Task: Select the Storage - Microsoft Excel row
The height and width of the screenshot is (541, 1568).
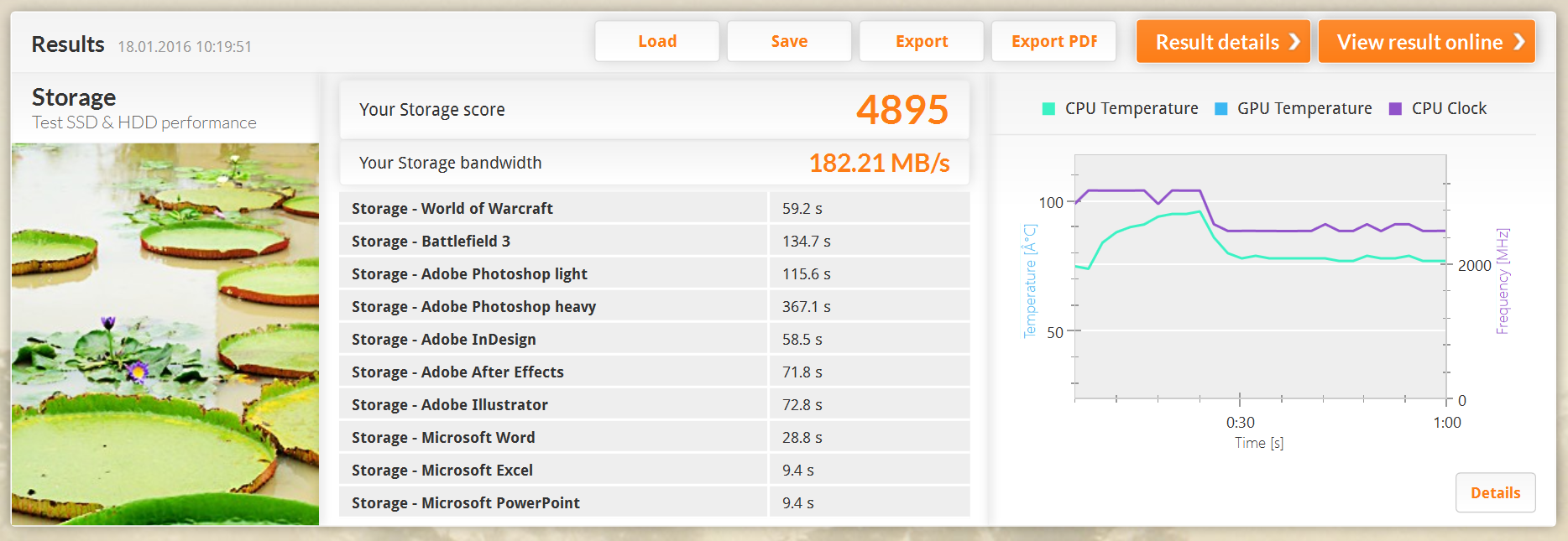Action: click(655, 470)
